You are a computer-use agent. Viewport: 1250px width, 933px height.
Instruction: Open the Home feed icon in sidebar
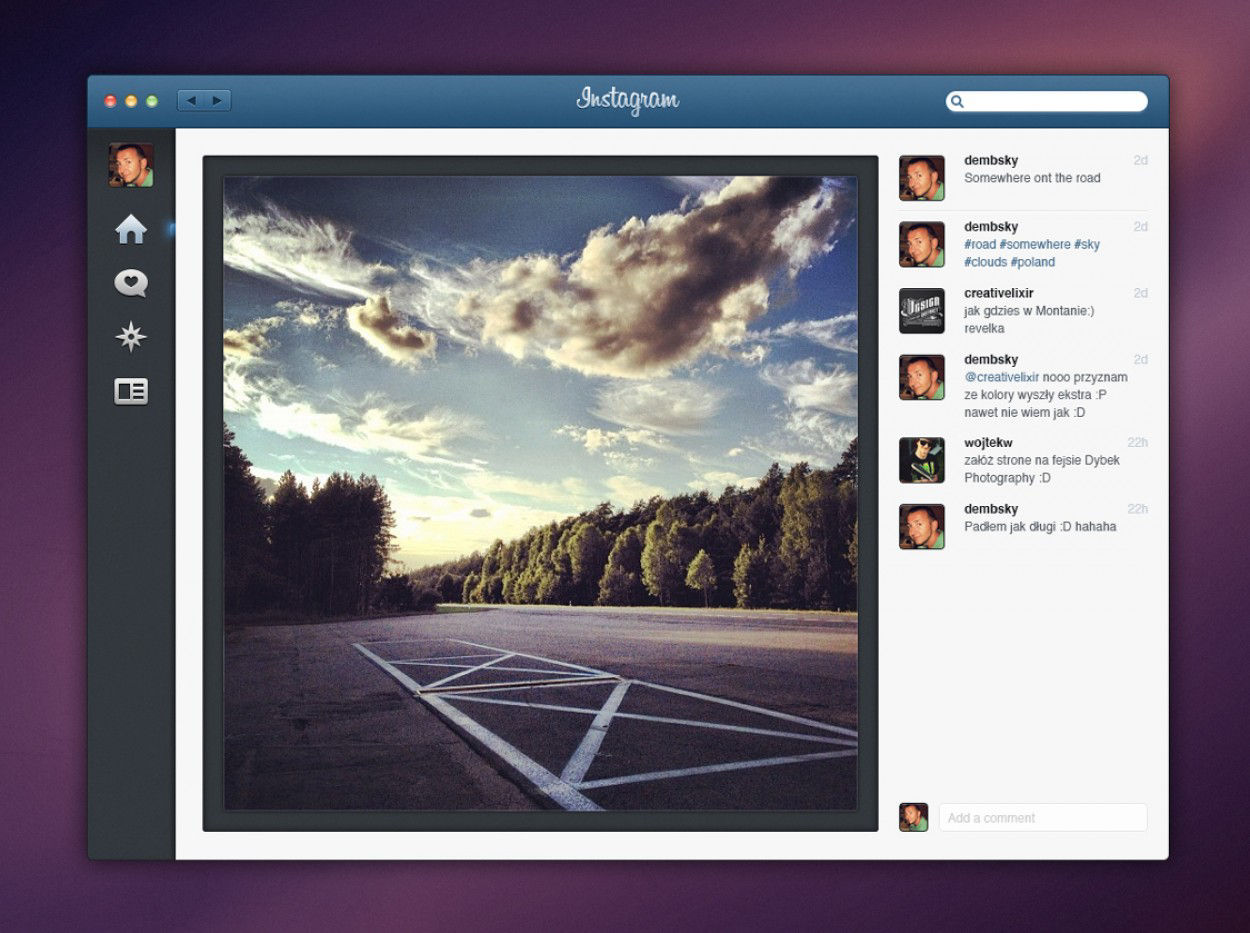tap(131, 230)
